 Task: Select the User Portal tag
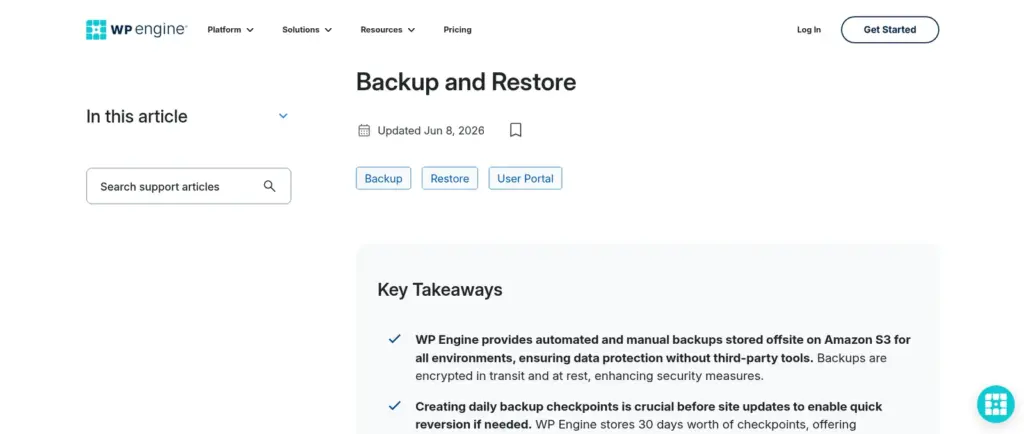(525, 178)
